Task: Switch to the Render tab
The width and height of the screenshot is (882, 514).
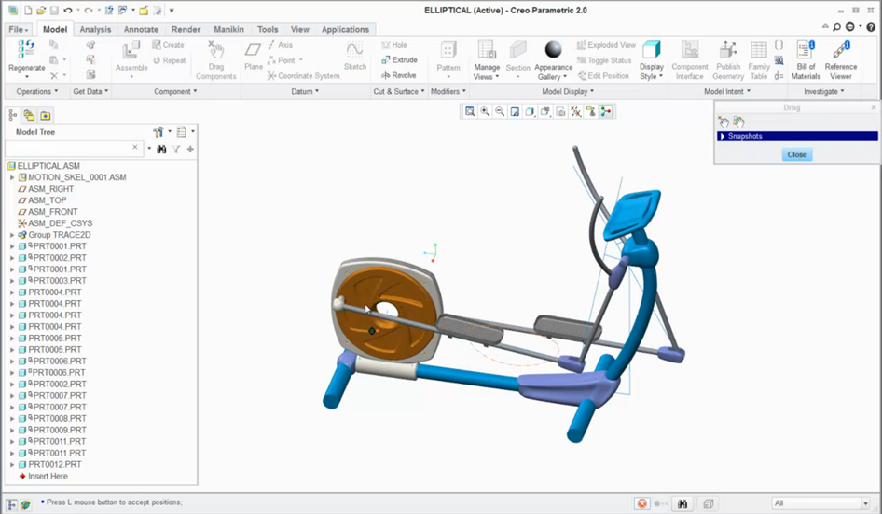Action: click(x=186, y=29)
